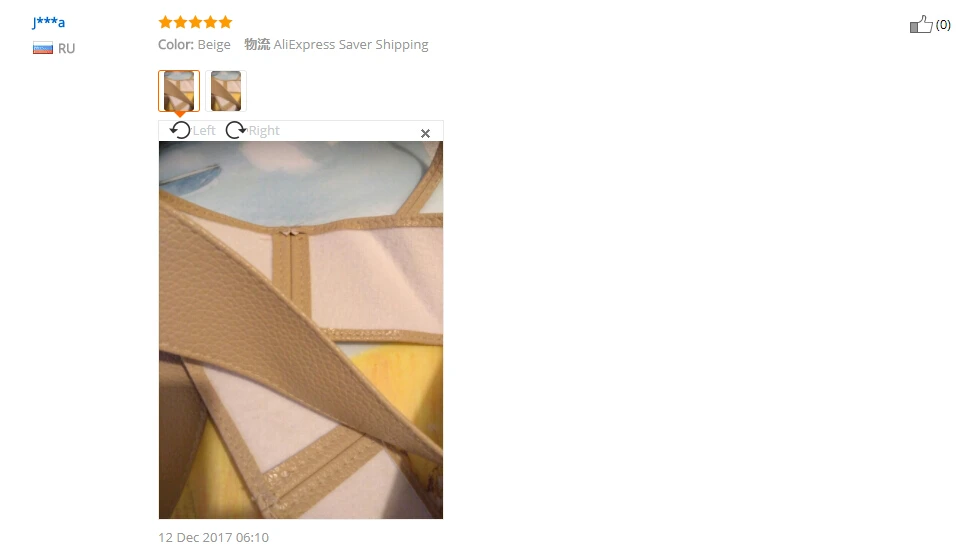Click the rotate left arrow icon
Image resolution: width=980 pixels, height=549 pixels.
coord(180,130)
